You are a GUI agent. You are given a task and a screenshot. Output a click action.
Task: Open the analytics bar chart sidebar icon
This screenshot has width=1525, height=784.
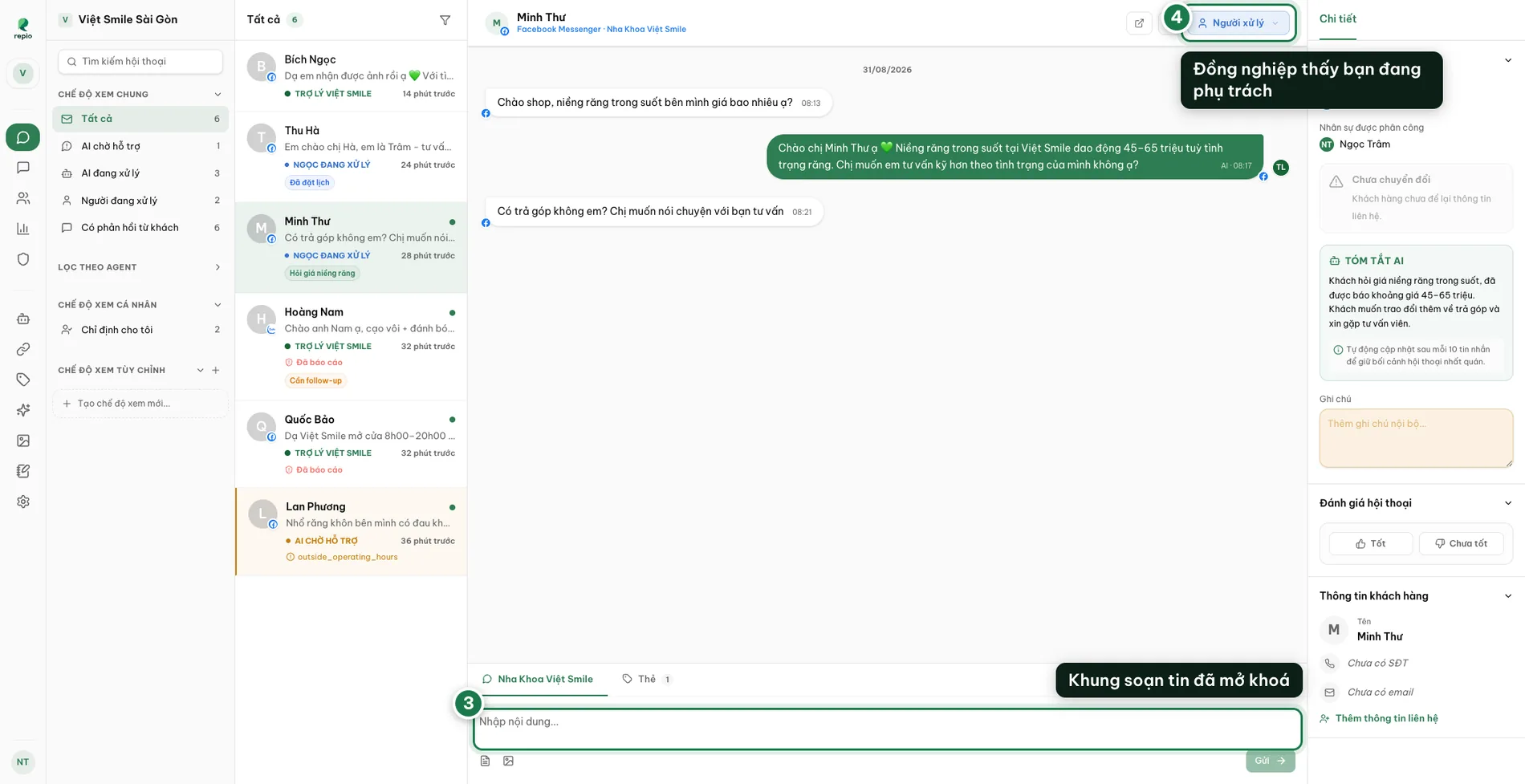coord(23,229)
